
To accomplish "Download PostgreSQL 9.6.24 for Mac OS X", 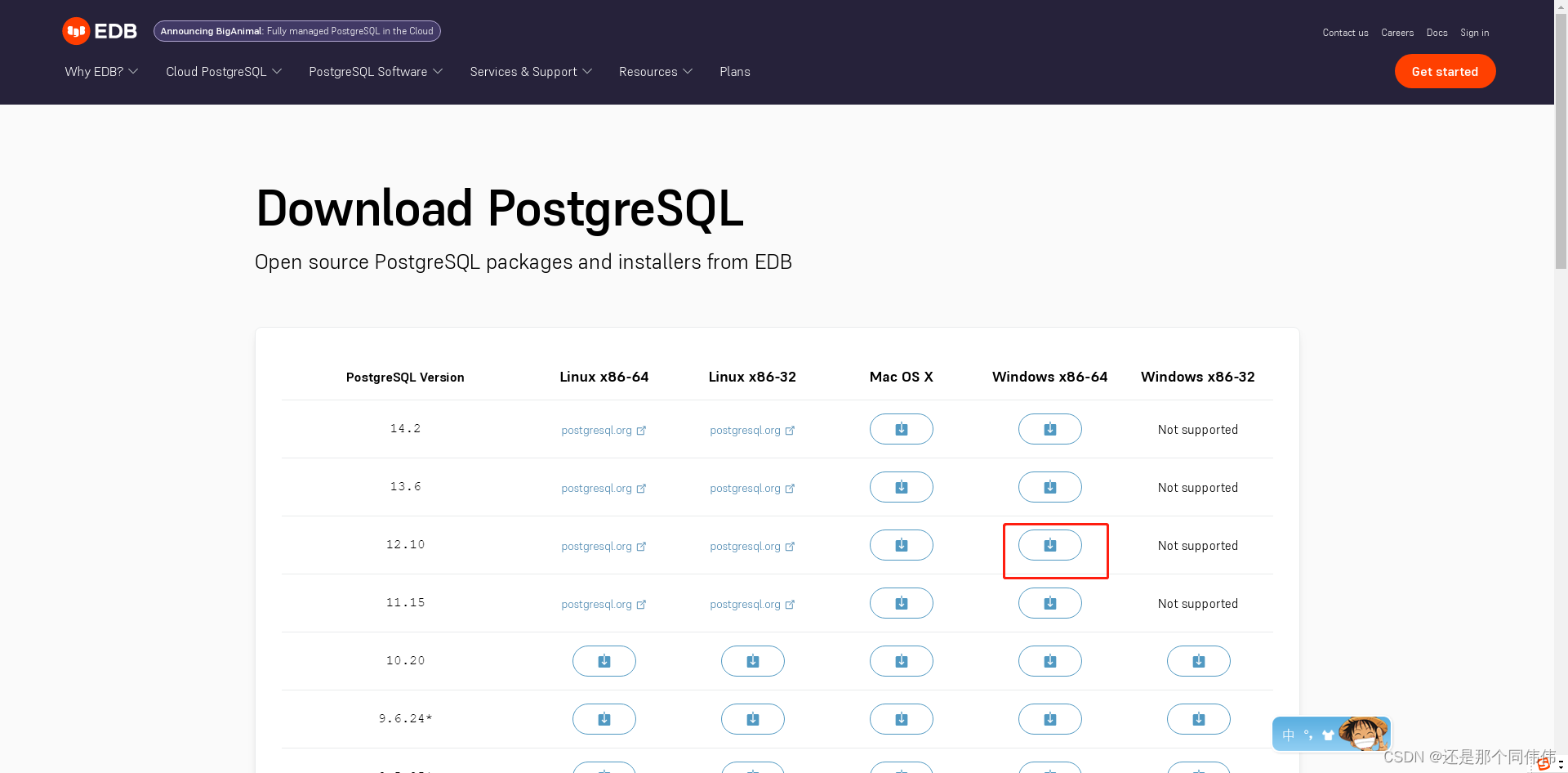I will point(901,719).
